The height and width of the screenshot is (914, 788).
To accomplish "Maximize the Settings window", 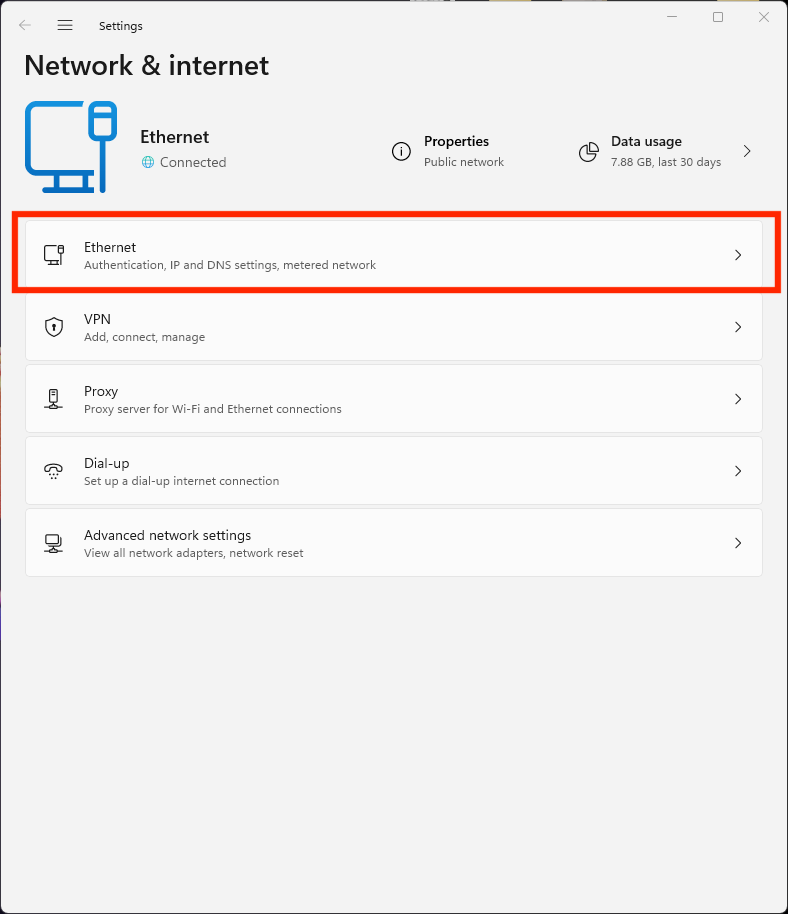I will 718,17.
